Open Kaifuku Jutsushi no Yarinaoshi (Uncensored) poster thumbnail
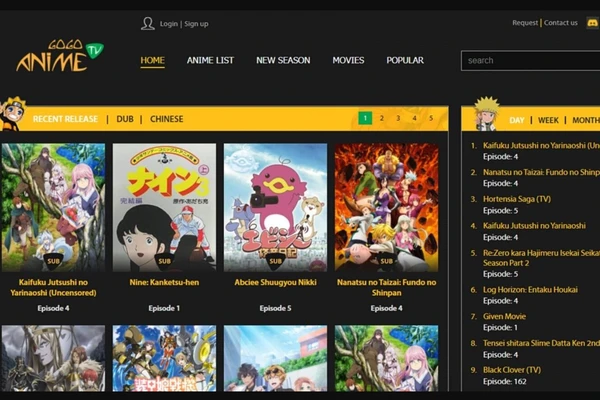 [53, 207]
